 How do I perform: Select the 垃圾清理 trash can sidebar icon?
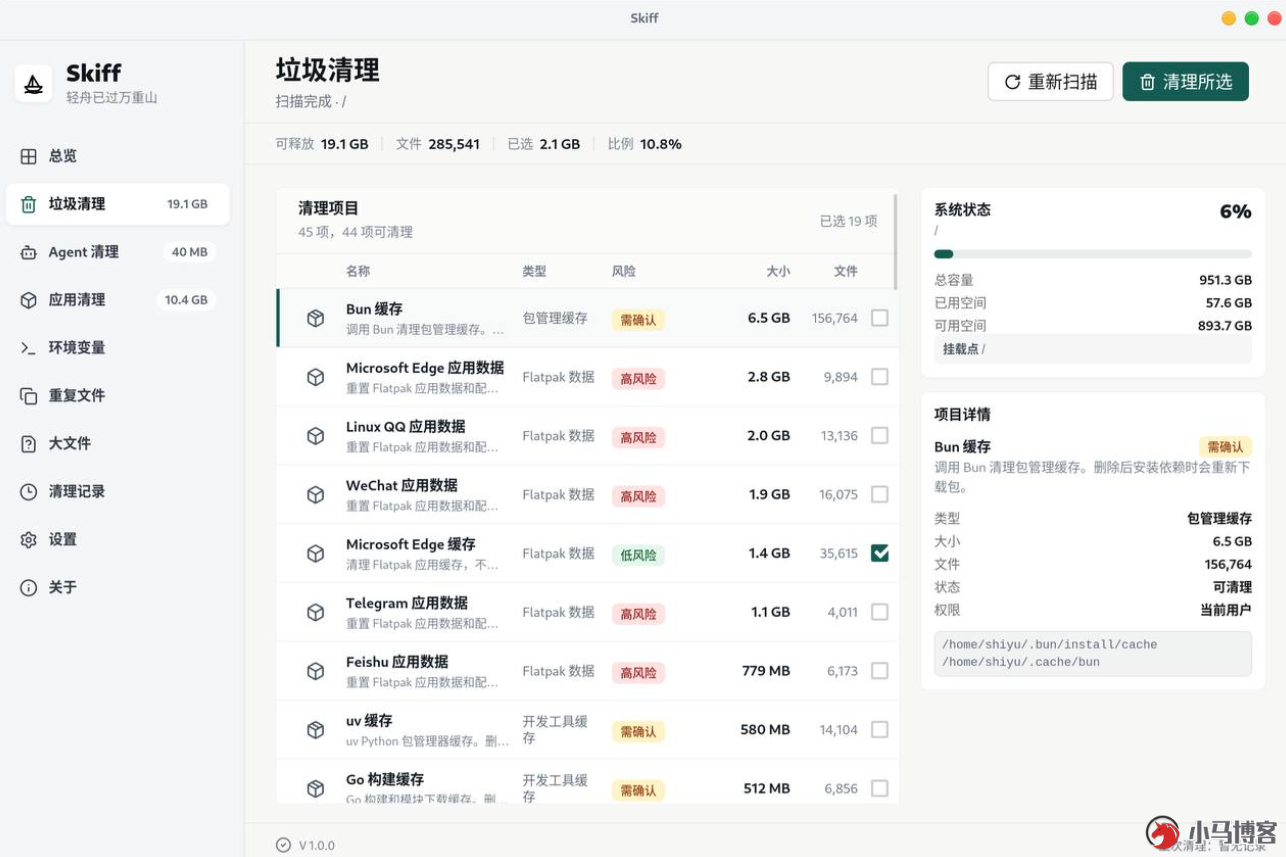pyautogui.click(x=28, y=204)
